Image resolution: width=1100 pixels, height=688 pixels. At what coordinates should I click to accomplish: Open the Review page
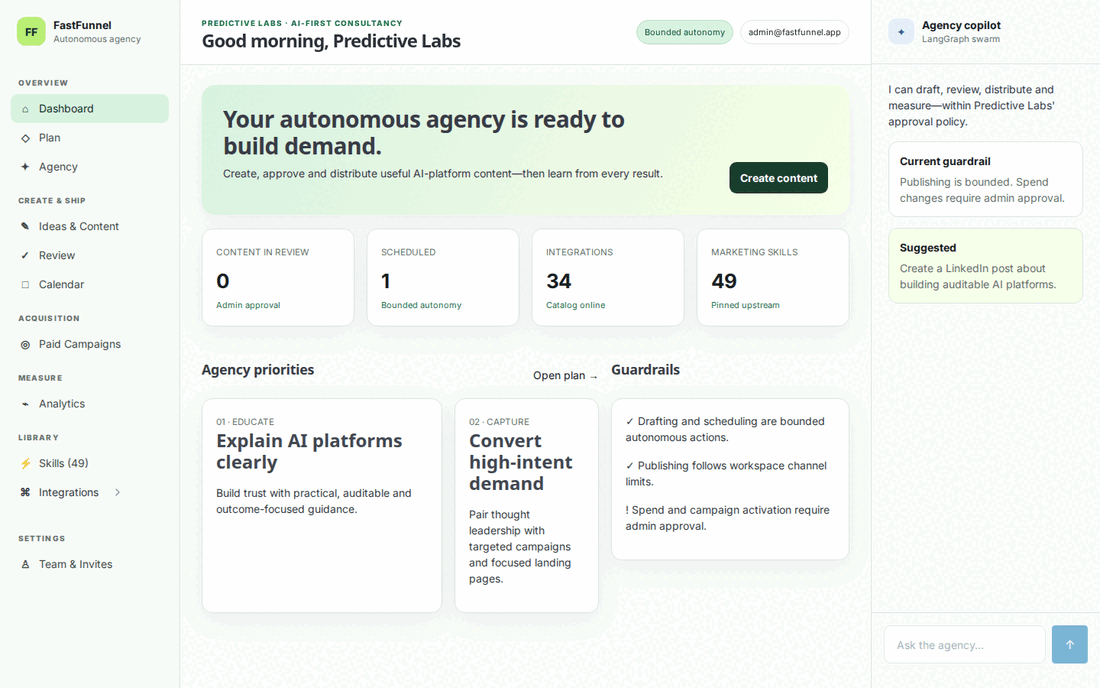(90, 255)
